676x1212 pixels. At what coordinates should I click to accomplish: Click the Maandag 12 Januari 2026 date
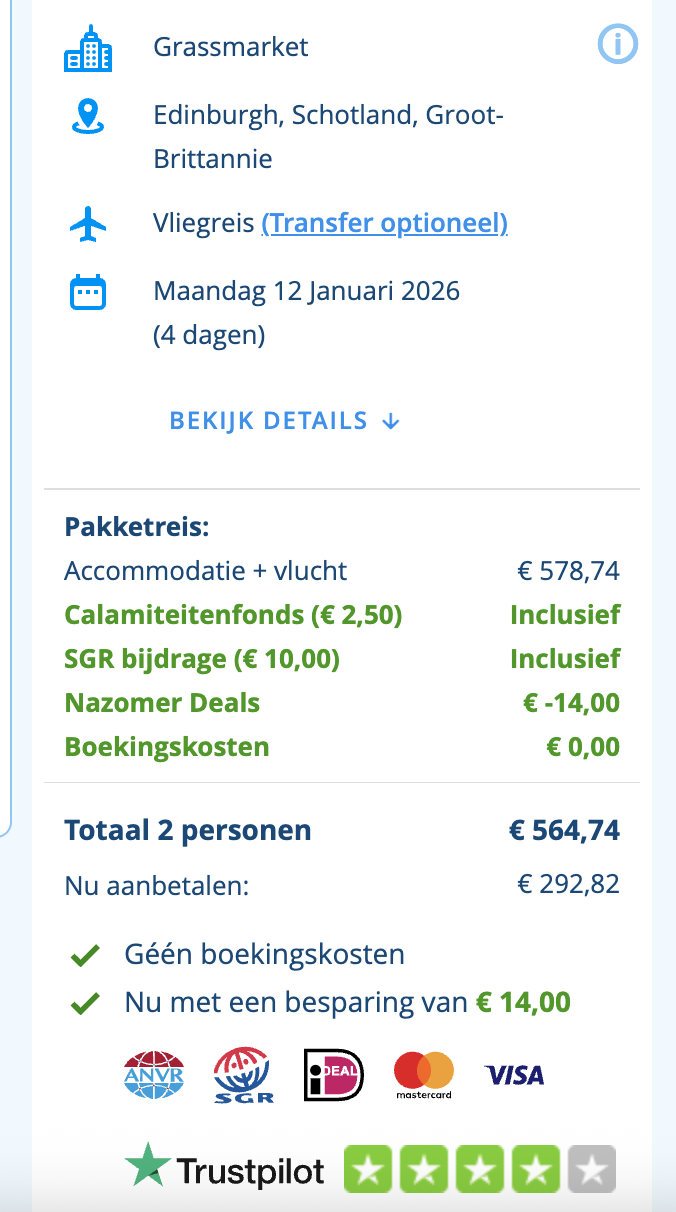tap(306, 292)
